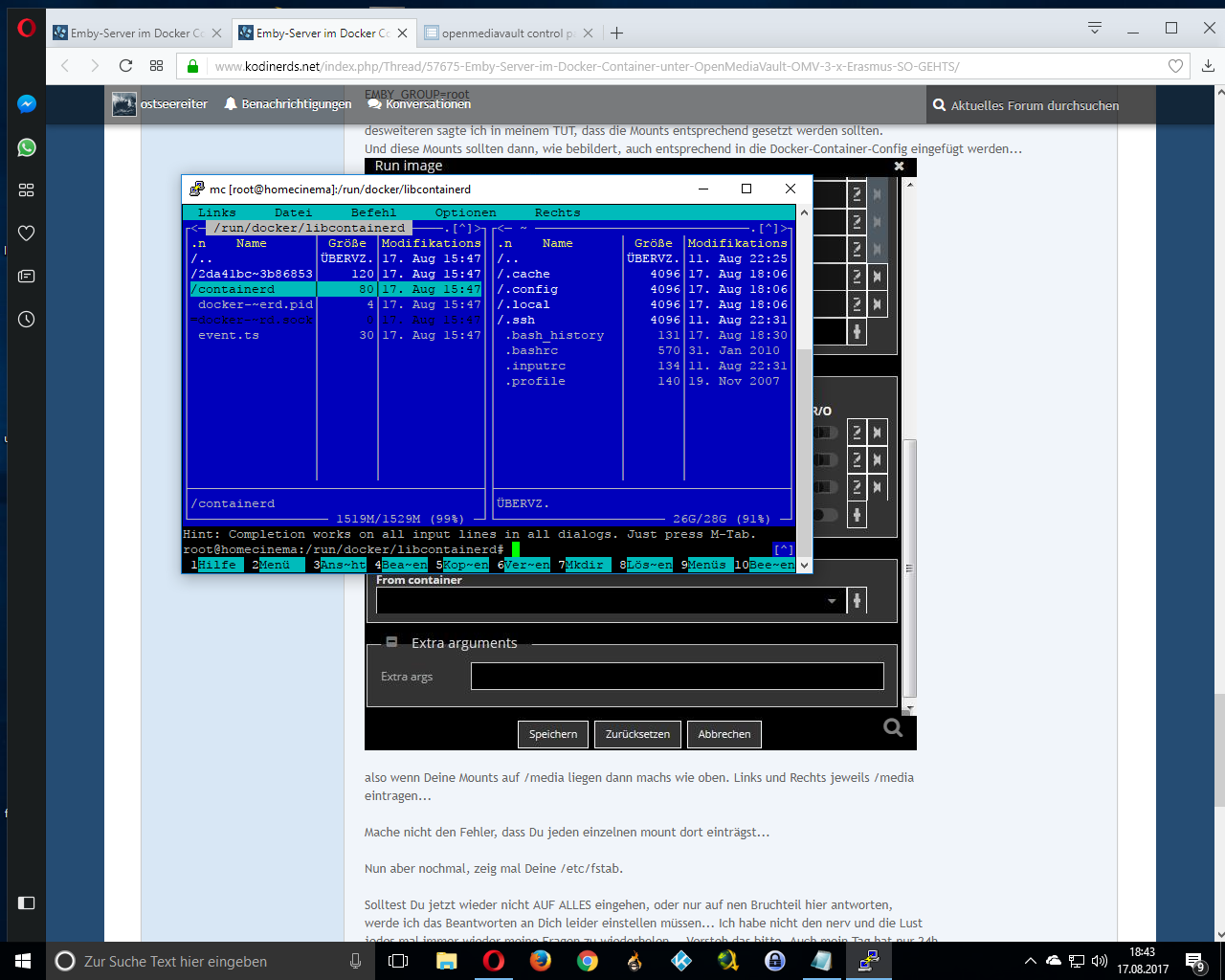Click the add (+) icon beside last R/O toggle
The width and height of the screenshot is (1225, 980).
[x=857, y=515]
